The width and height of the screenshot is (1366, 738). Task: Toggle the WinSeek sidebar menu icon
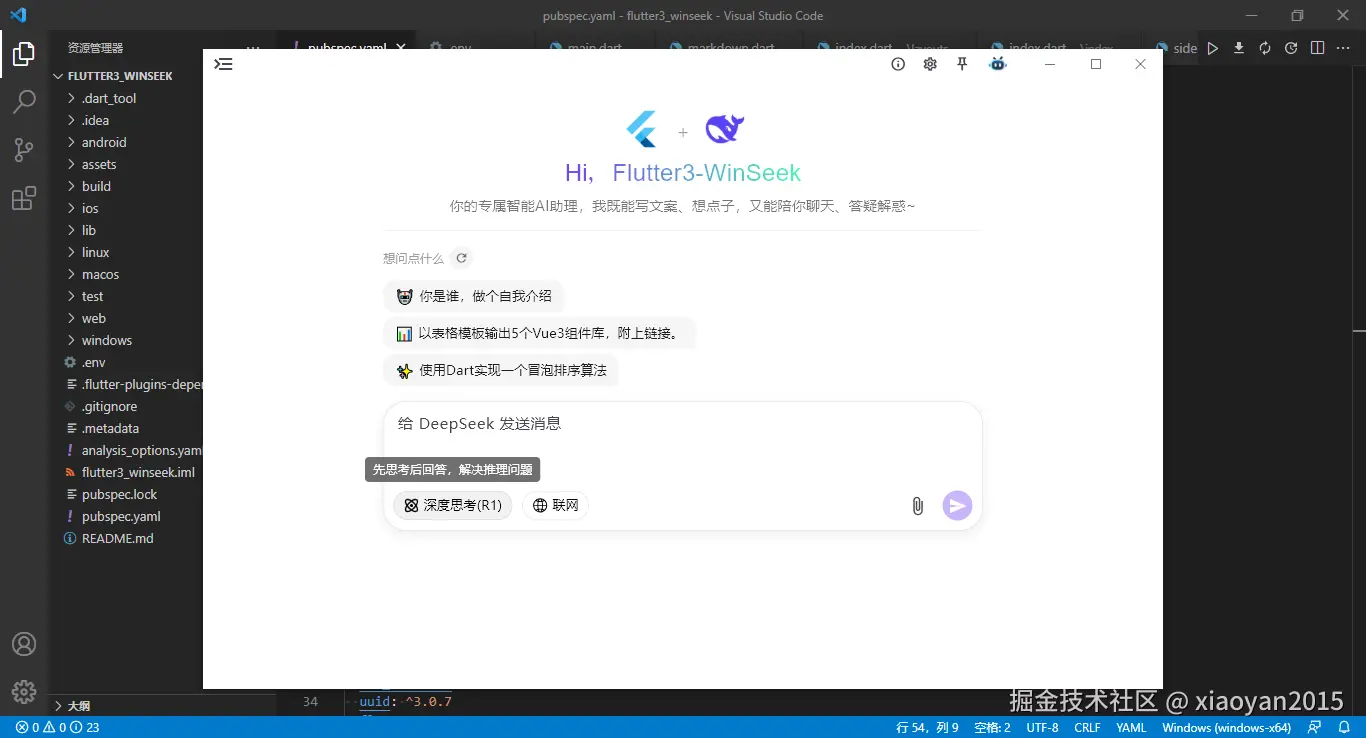tap(223, 64)
